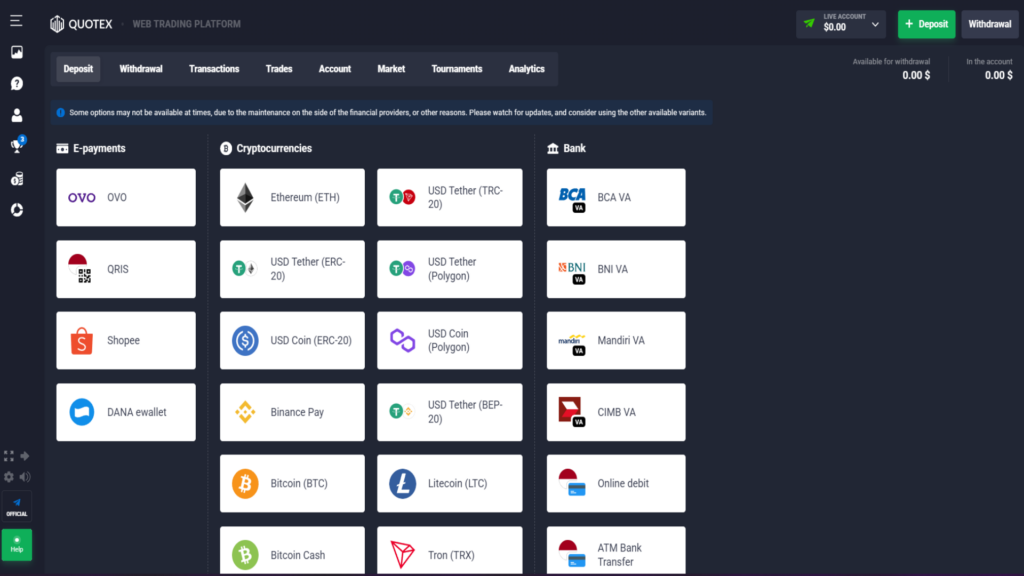Open the tournaments trophy sidebar icon
Image resolution: width=1024 pixels, height=576 pixels.
17,146
